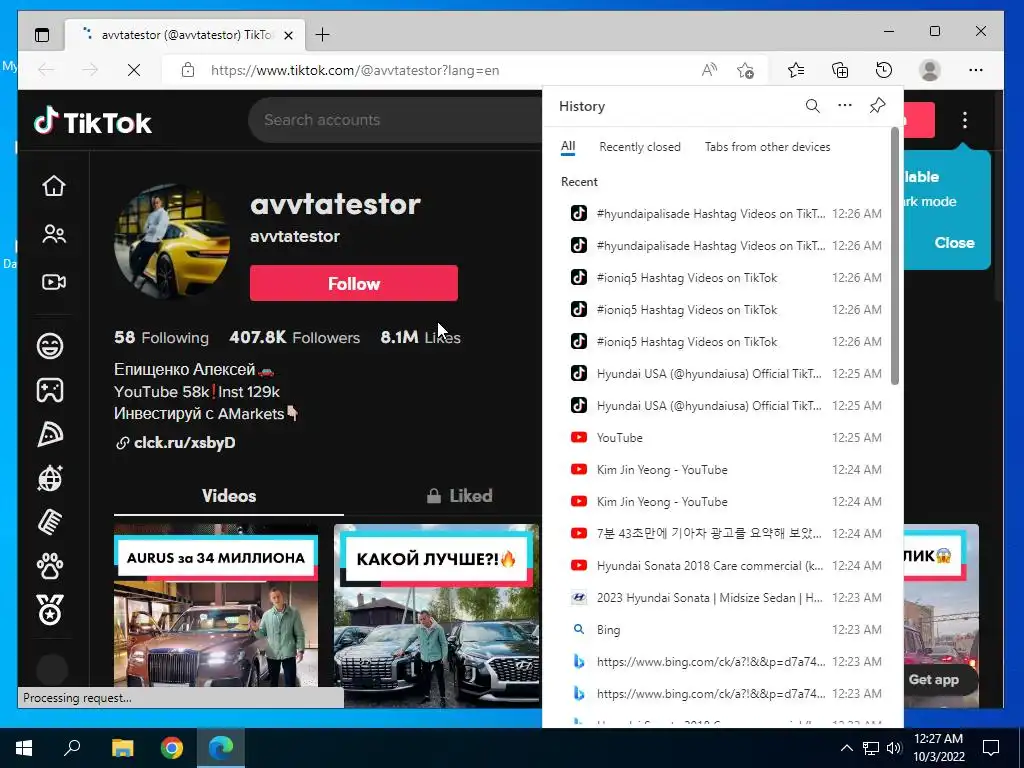The width and height of the screenshot is (1024, 768).
Task: Click the Read aloud icon in address bar
Action: click(x=709, y=70)
